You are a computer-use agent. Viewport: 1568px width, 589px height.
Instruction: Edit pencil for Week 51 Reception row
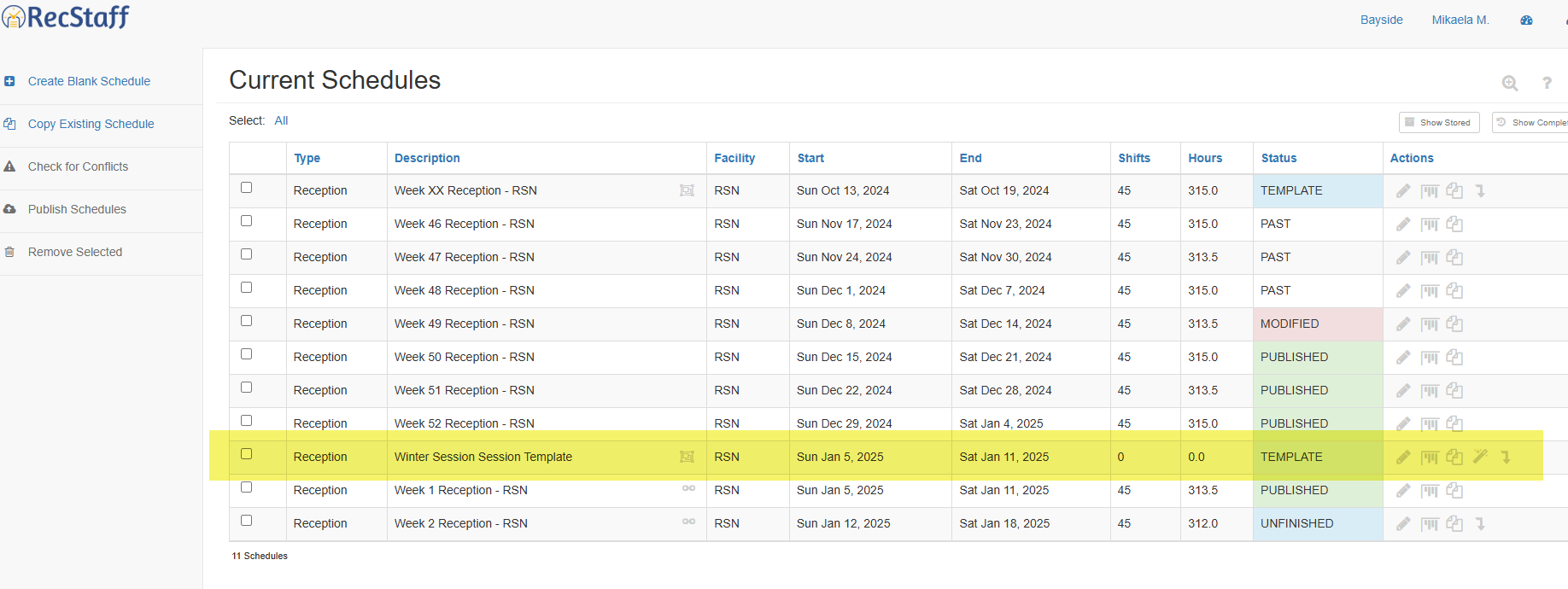pyautogui.click(x=1403, y=391)
